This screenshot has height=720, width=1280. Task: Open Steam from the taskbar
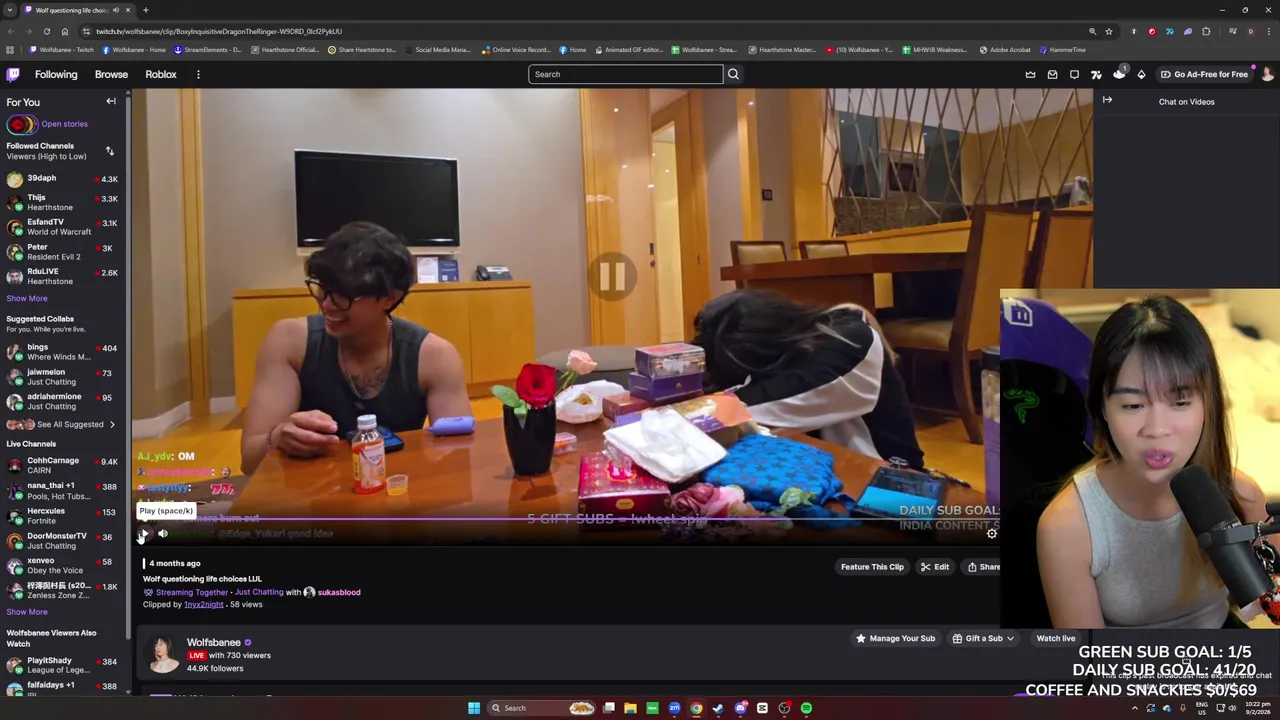click(x=718, y=708)
